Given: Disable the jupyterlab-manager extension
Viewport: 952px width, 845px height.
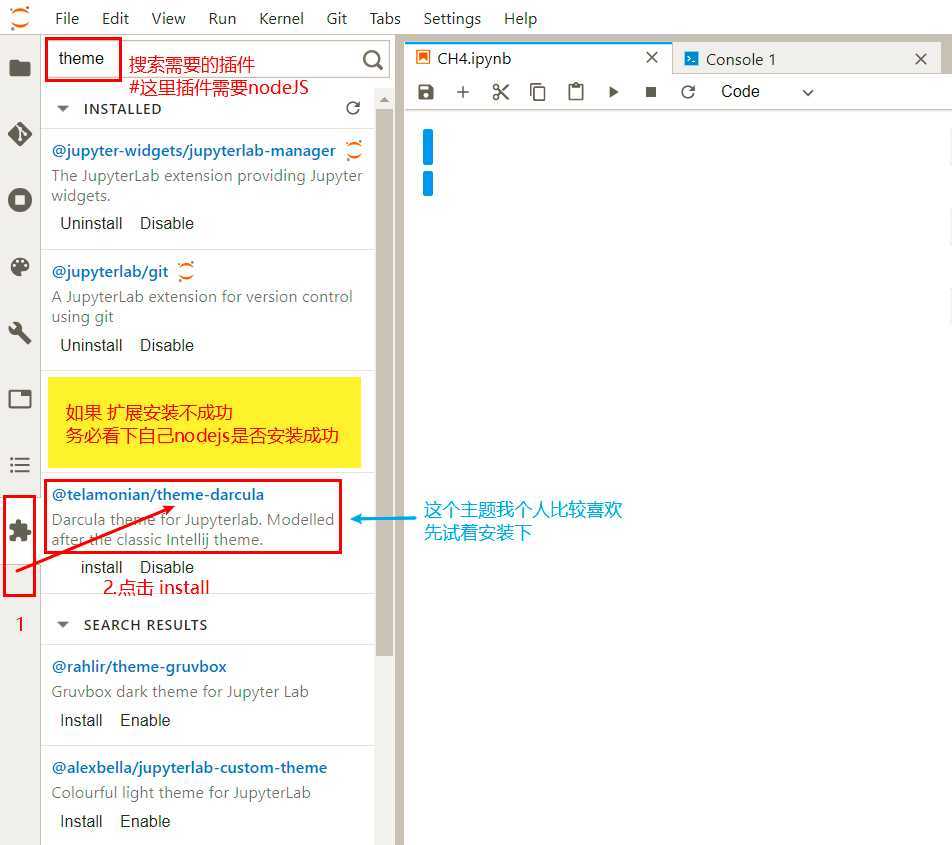Looking at the screenshot, I should pyautogui.click(x=167, y=223).
